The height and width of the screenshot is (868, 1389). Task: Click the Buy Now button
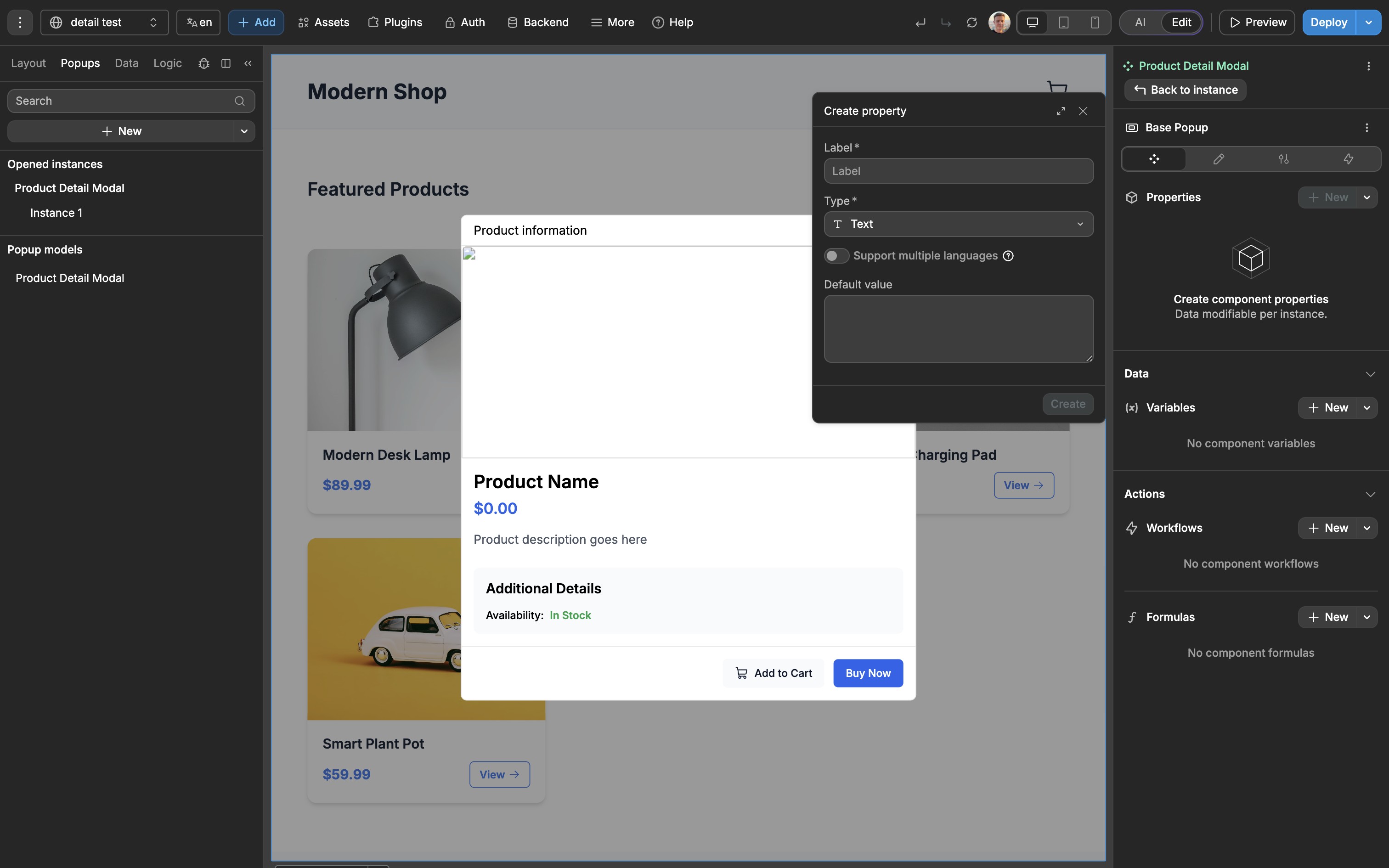[x=868, y=673]
